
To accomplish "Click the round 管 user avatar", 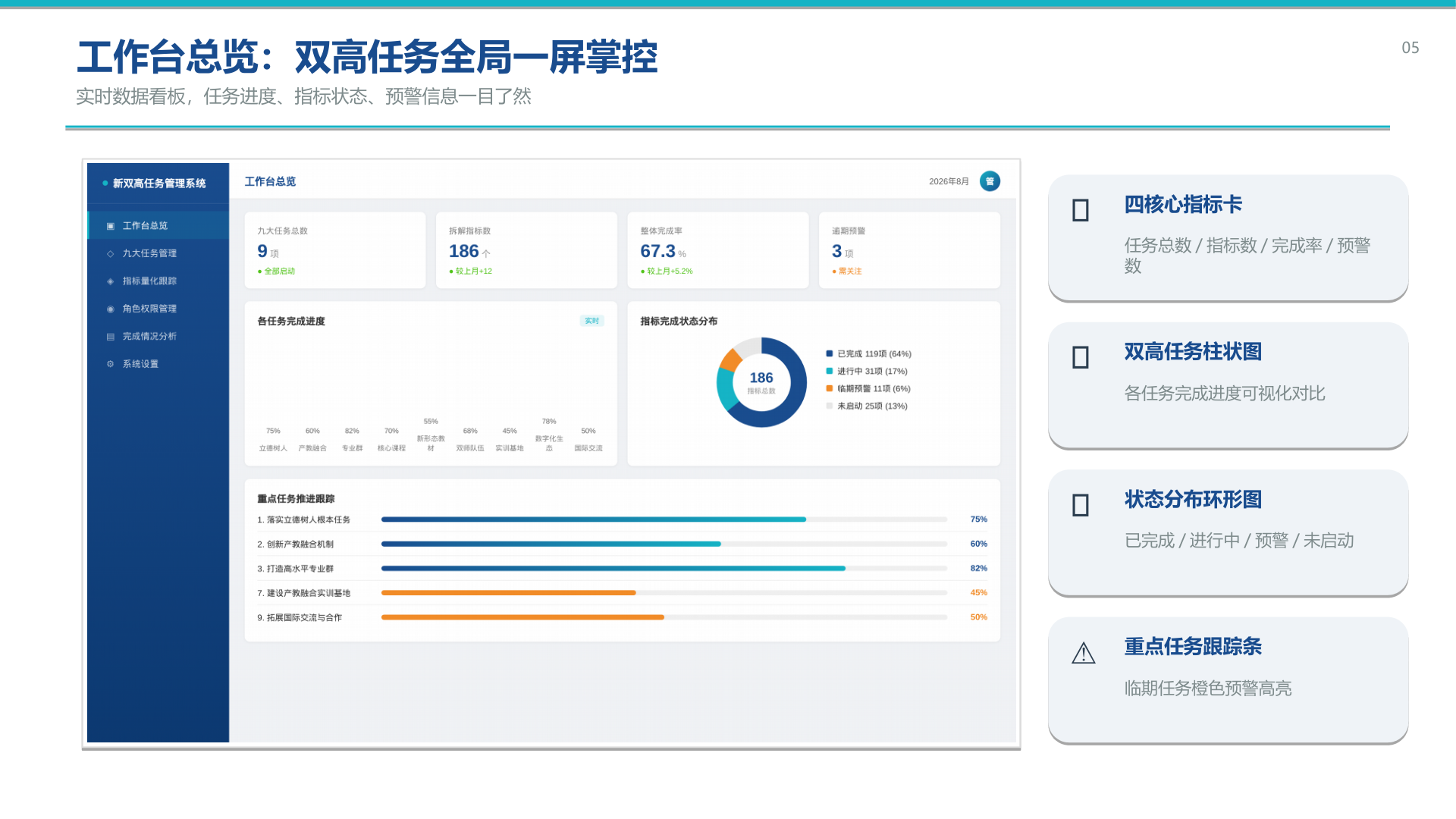I will pyautogui.click(x=990, y=181).
